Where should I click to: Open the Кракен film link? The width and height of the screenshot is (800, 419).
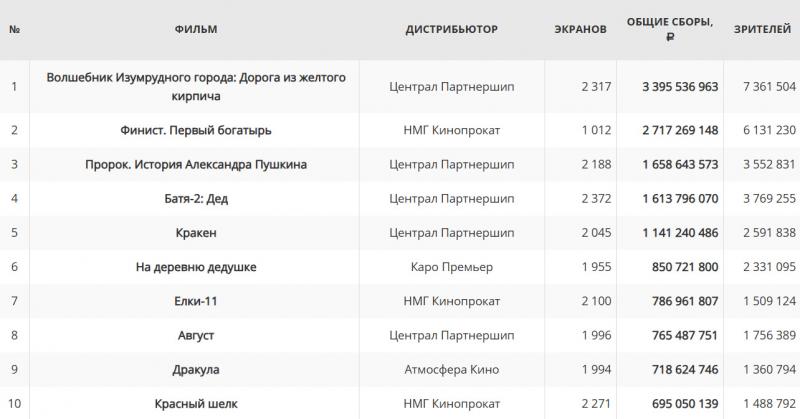196,232
